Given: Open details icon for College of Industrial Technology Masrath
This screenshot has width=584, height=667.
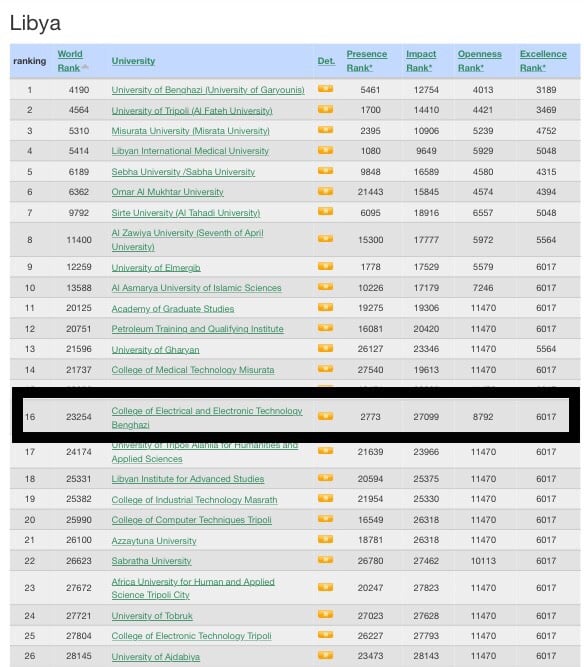Looking at the screenshot, I should point(325,498).
